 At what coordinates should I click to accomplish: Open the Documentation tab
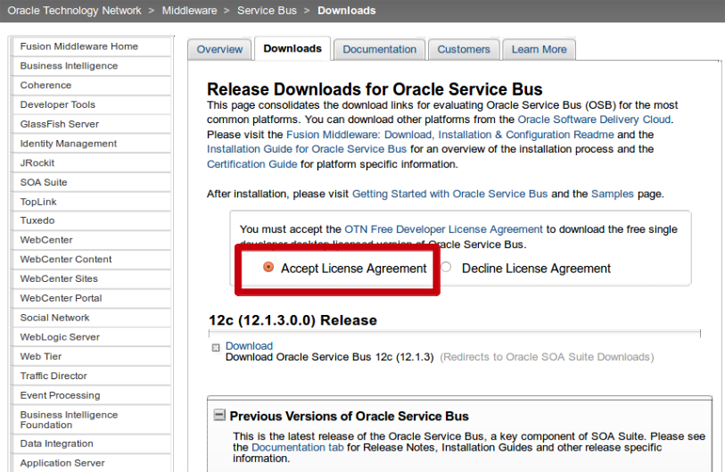click(x=379, y=49)
